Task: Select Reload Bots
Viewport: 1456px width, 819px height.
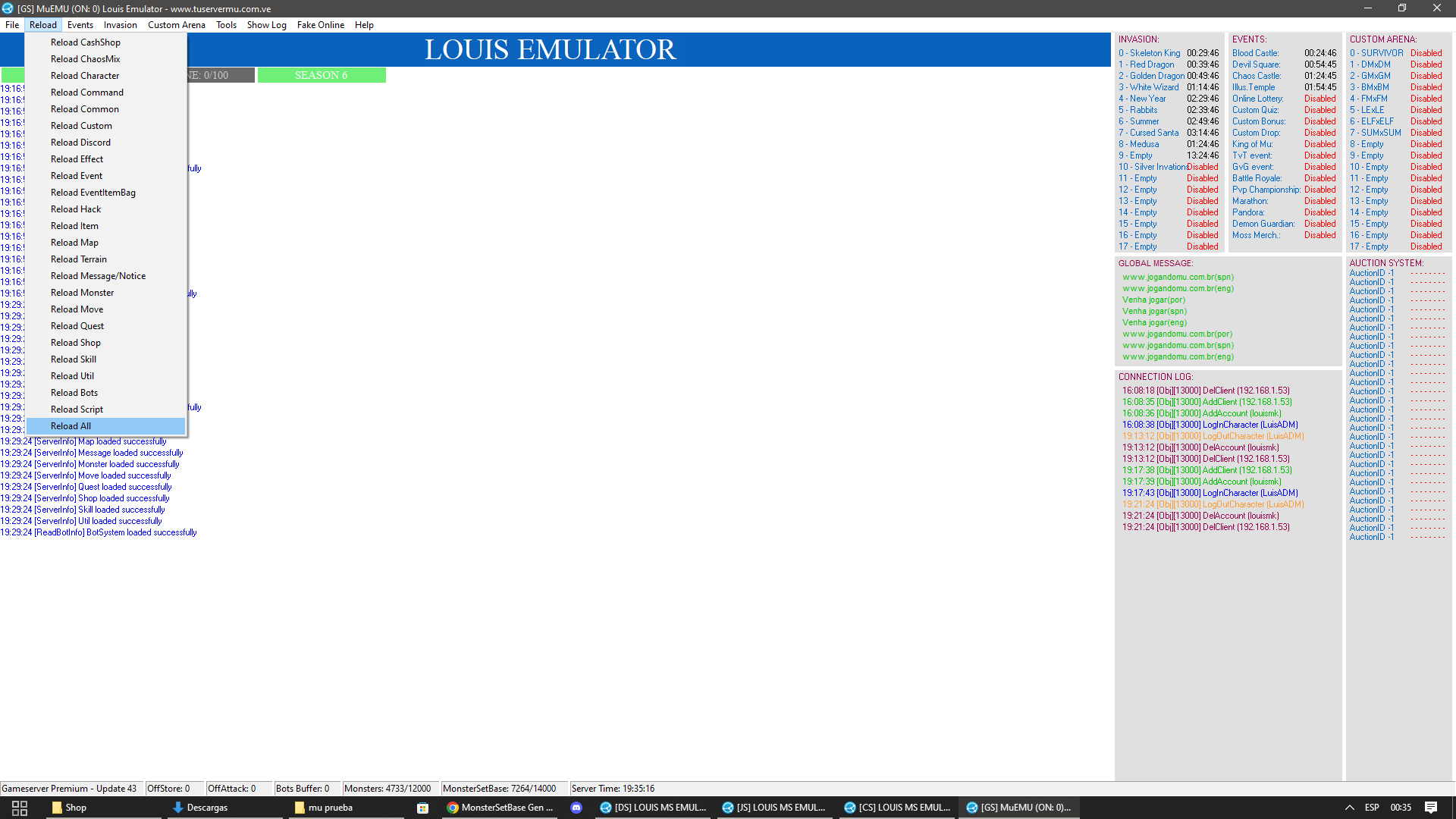Action: 106,393
